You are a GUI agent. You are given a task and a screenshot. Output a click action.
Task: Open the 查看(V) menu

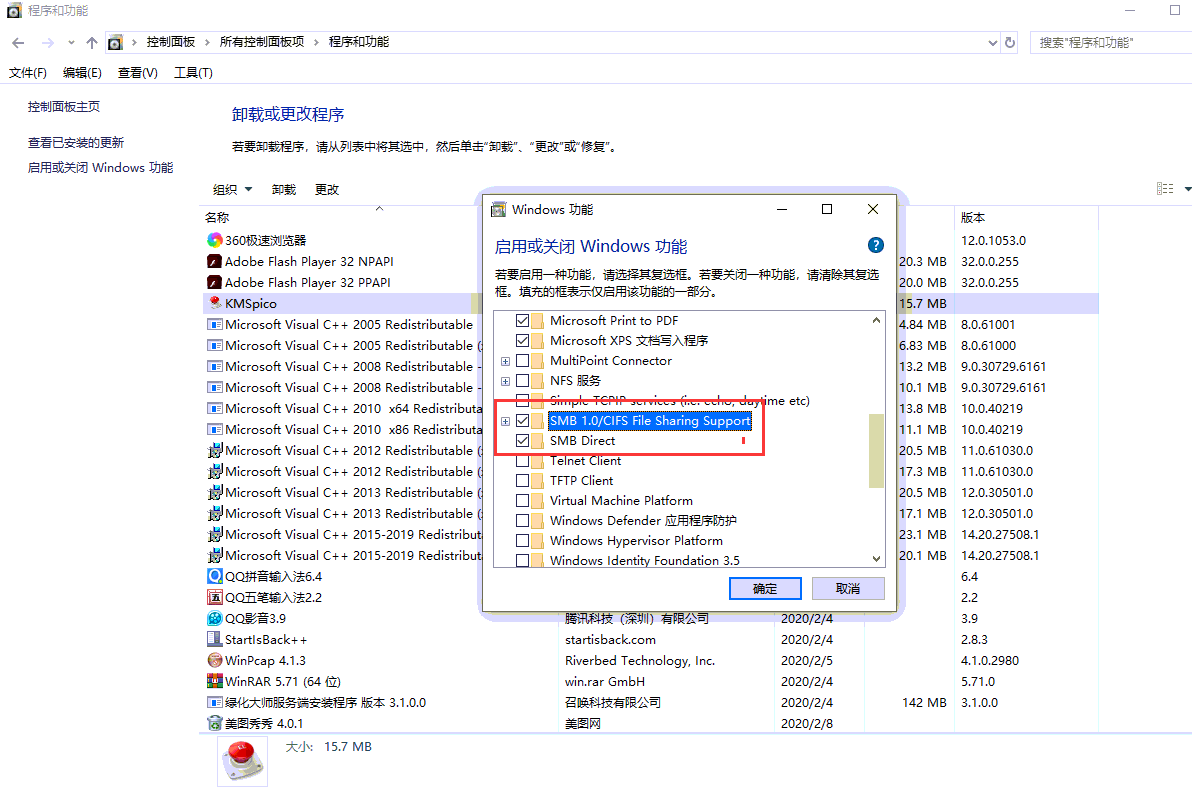[x=137, y=73]
